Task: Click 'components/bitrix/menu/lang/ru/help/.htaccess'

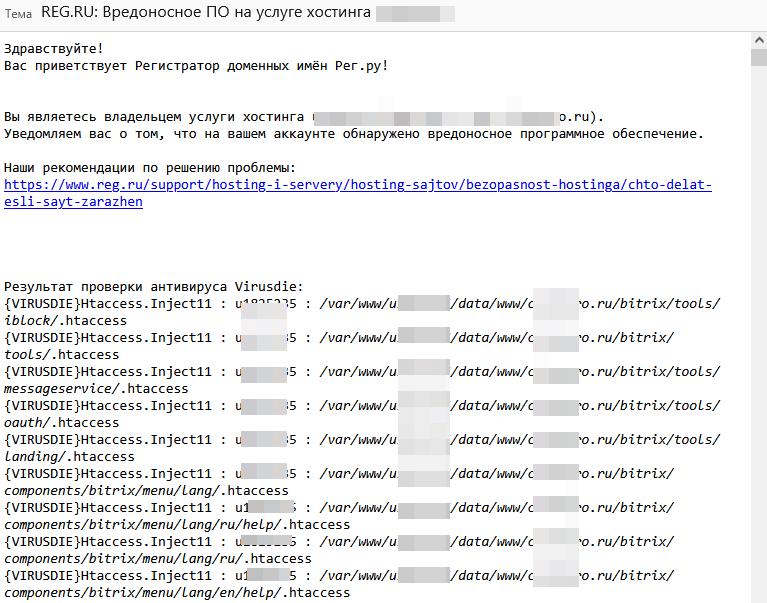Action: coord(177,525)
